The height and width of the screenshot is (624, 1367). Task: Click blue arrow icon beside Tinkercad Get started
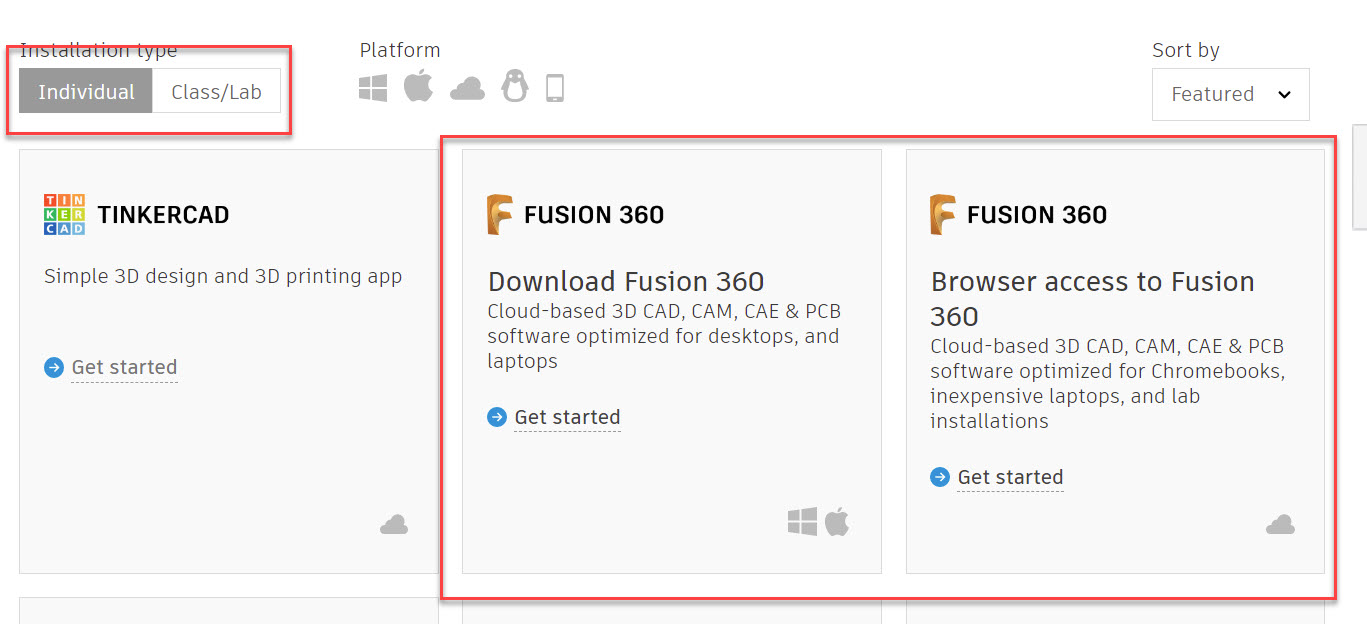tap(54, 367)
